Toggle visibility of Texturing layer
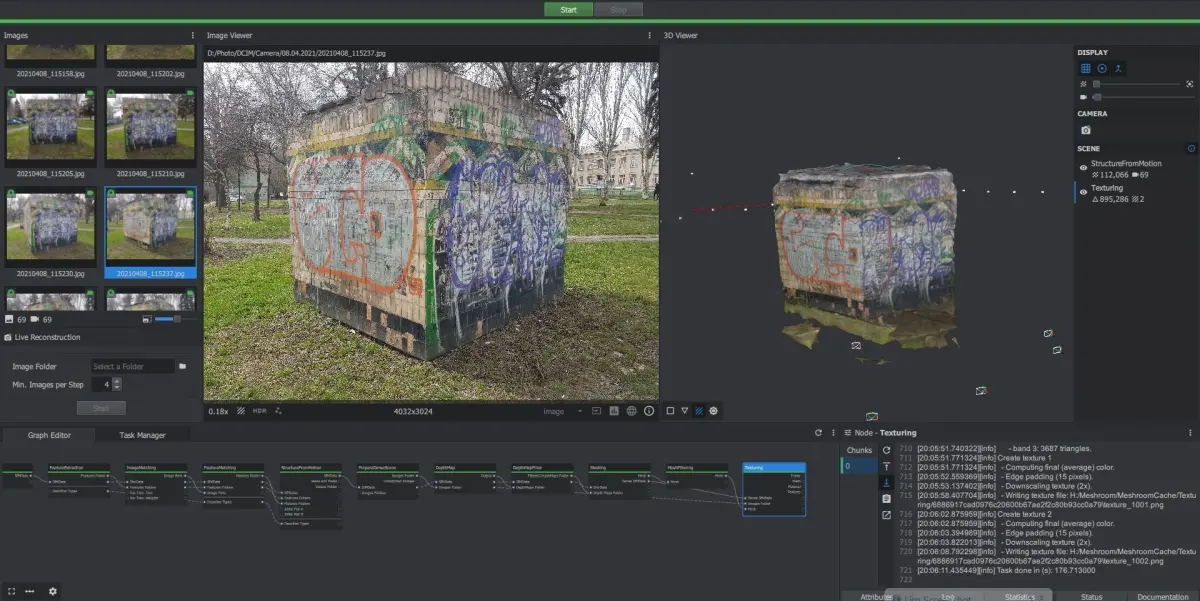 1084,193
